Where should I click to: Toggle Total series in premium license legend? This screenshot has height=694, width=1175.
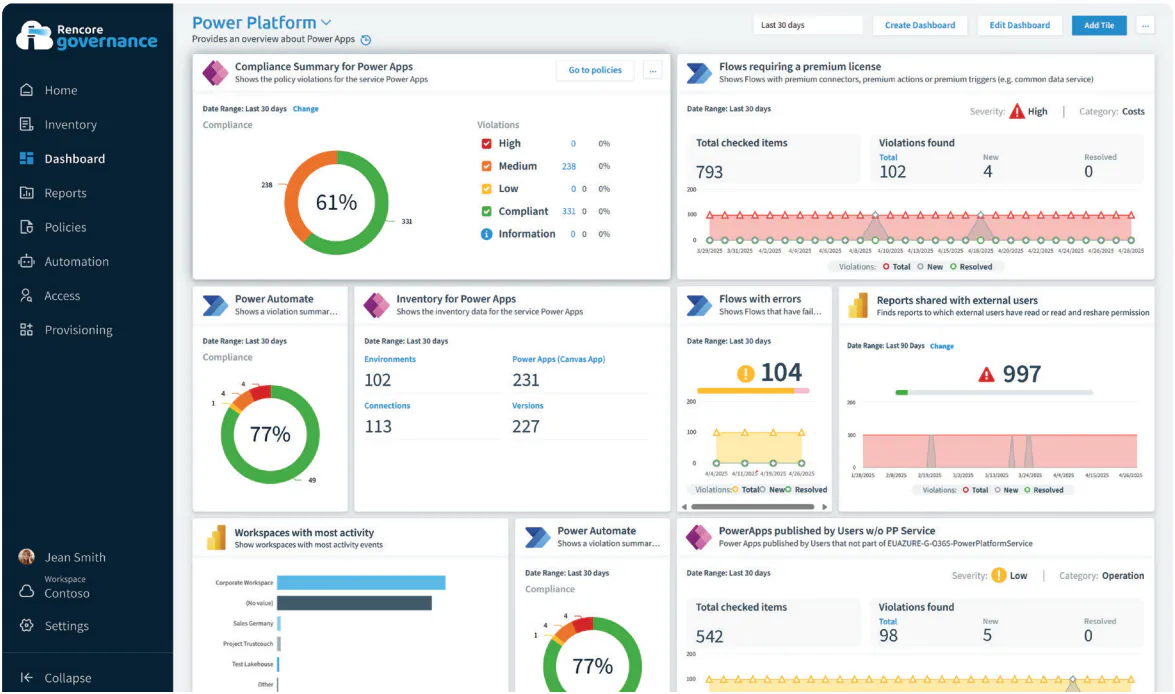coord(896,267)
